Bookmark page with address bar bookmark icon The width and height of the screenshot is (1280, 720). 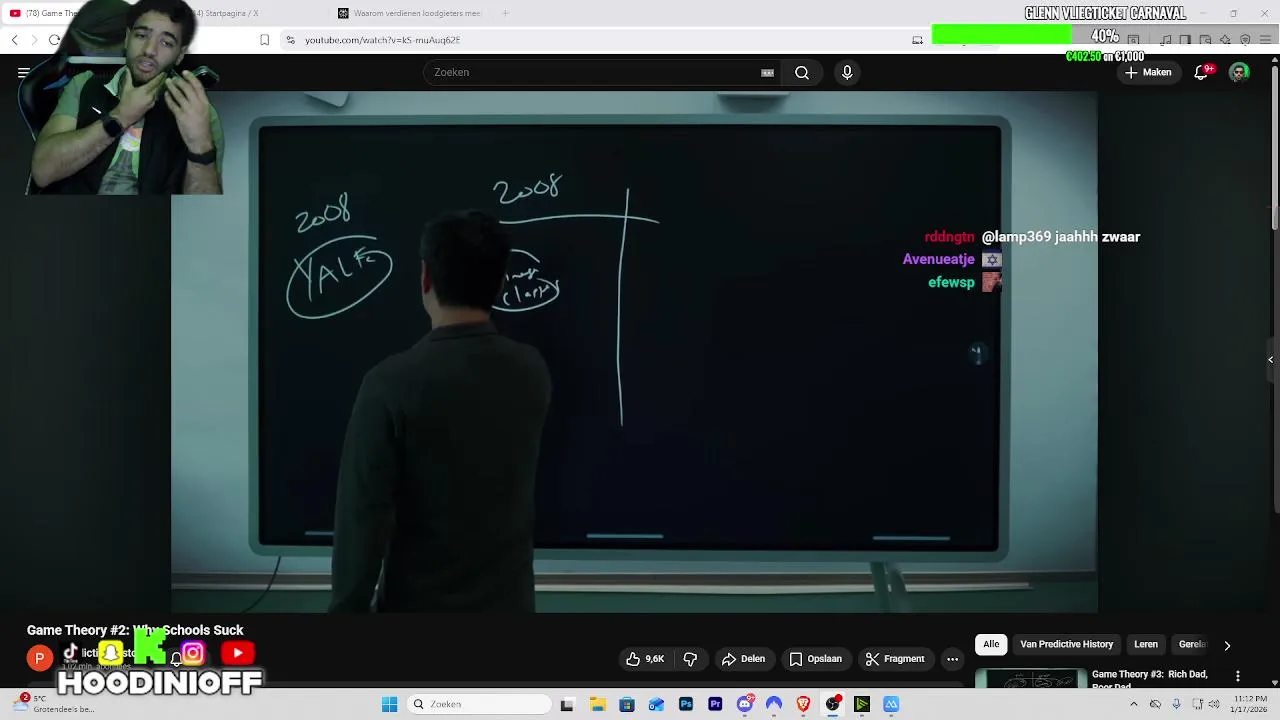264,40
